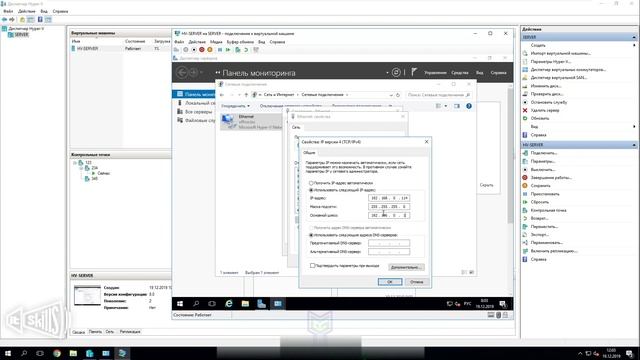Click the preferred DNS server field
The image size is (640, 360).
(x=389, y=243)
